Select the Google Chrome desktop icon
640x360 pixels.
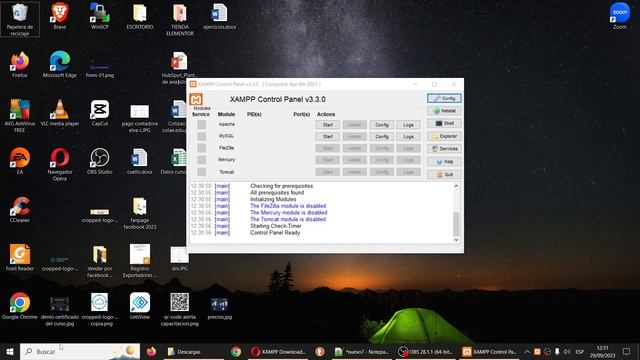coord(20,305)
